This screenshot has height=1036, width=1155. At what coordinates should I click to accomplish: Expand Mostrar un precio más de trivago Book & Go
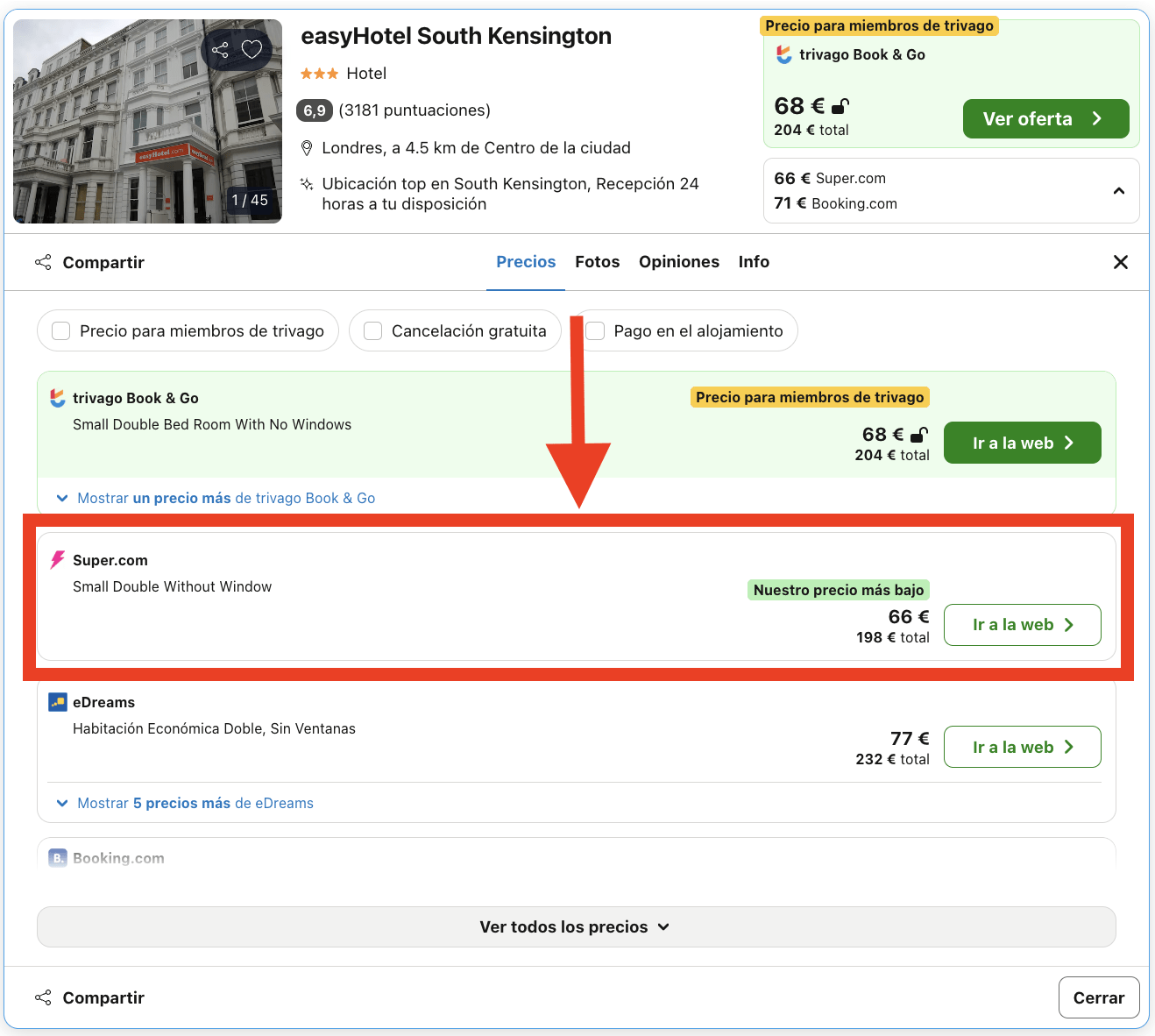pos(216,498)
